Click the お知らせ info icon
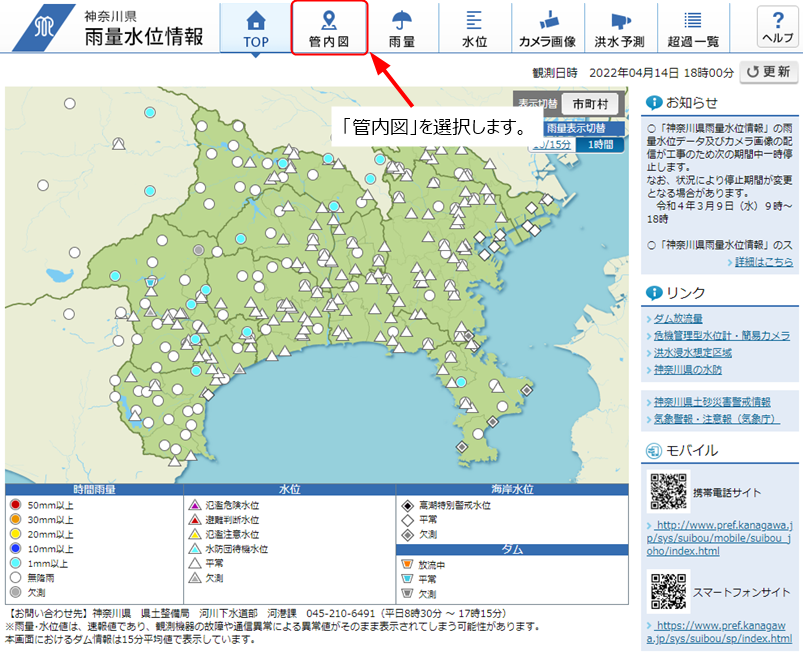 tap(654, 103)
